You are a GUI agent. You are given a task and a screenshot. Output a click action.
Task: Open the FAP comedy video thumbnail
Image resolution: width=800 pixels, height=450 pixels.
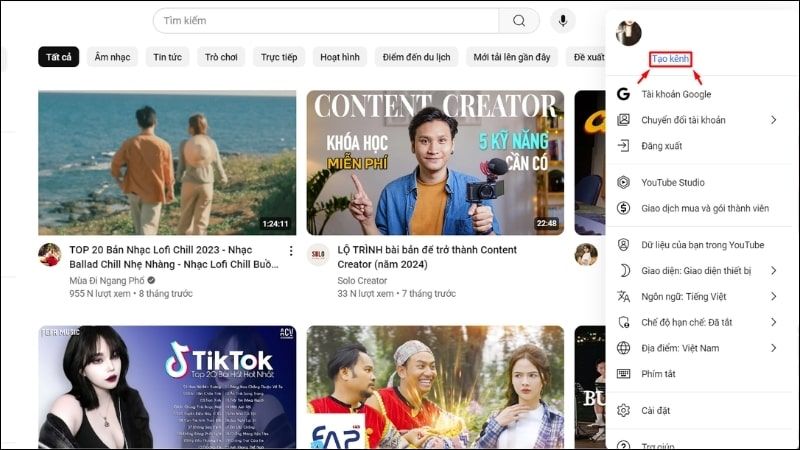coord(435,387)
